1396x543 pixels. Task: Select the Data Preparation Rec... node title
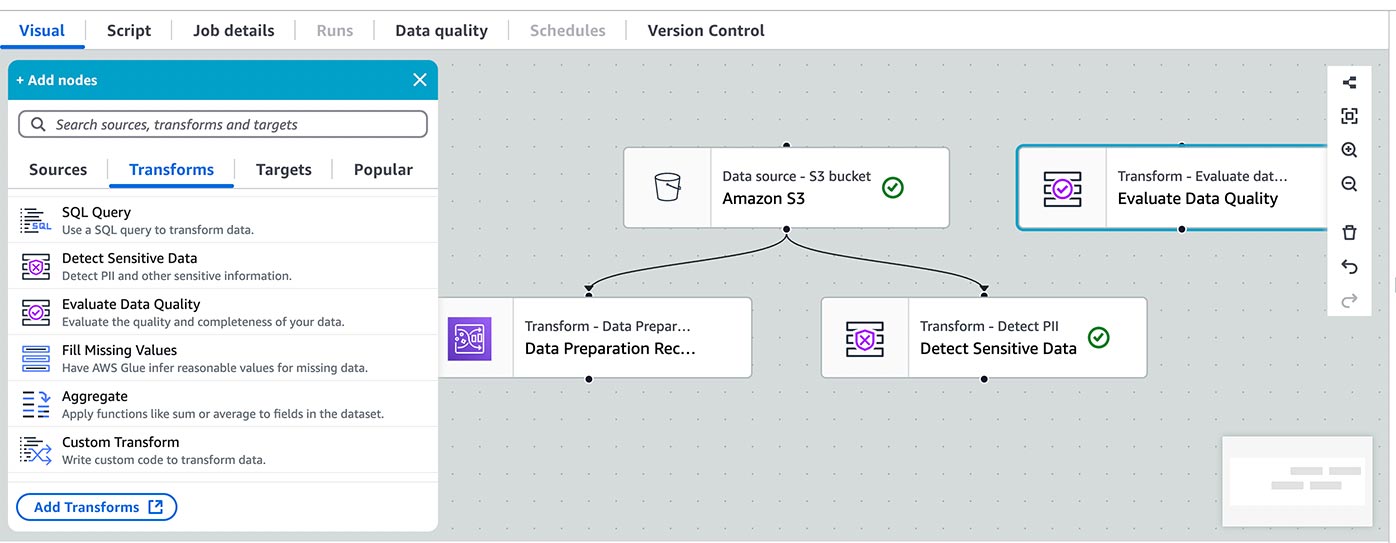[x=610, y=348]
